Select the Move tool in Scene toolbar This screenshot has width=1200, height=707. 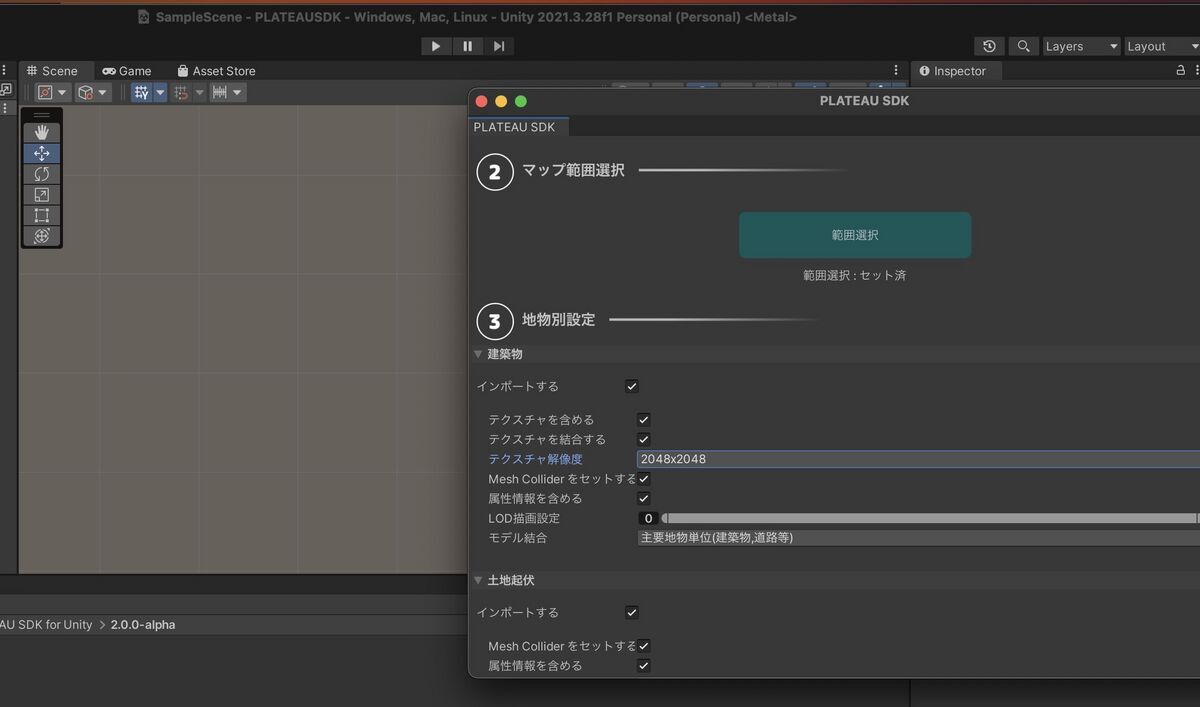[x=42, y=153]
